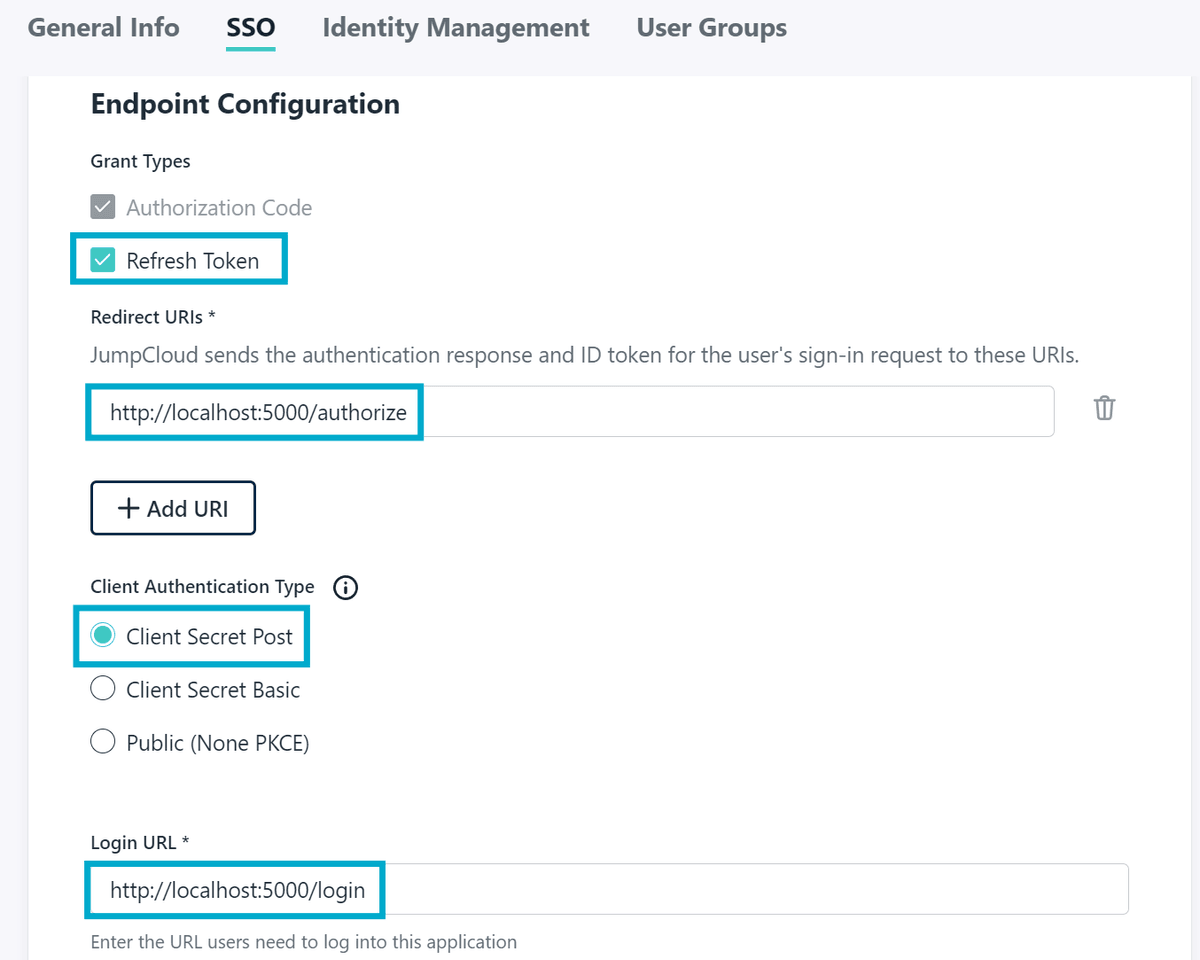Select the SSO tab

pyautogui.click(x=250, y=27)
